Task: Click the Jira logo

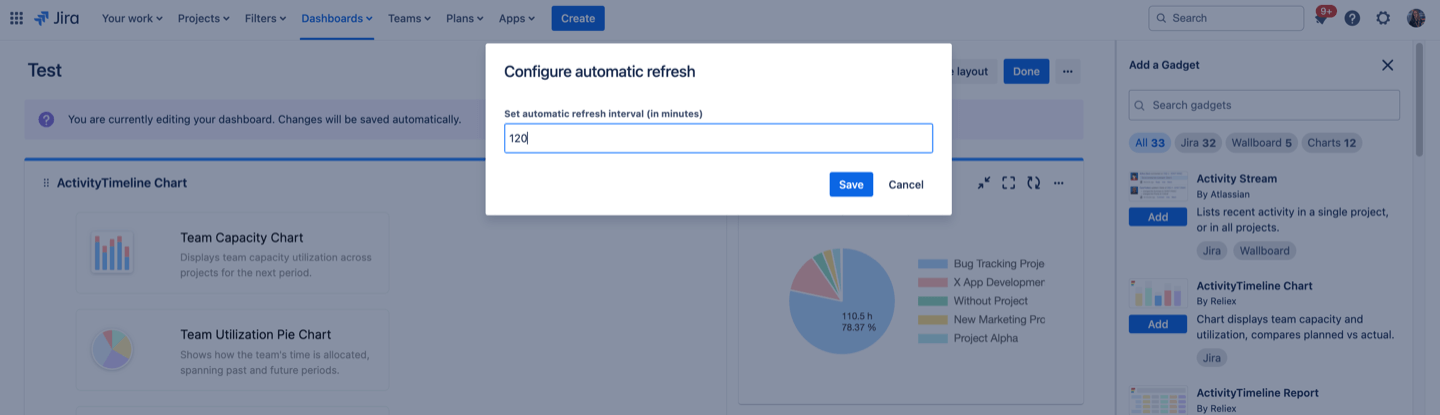Action: click(x=57, y=18)
